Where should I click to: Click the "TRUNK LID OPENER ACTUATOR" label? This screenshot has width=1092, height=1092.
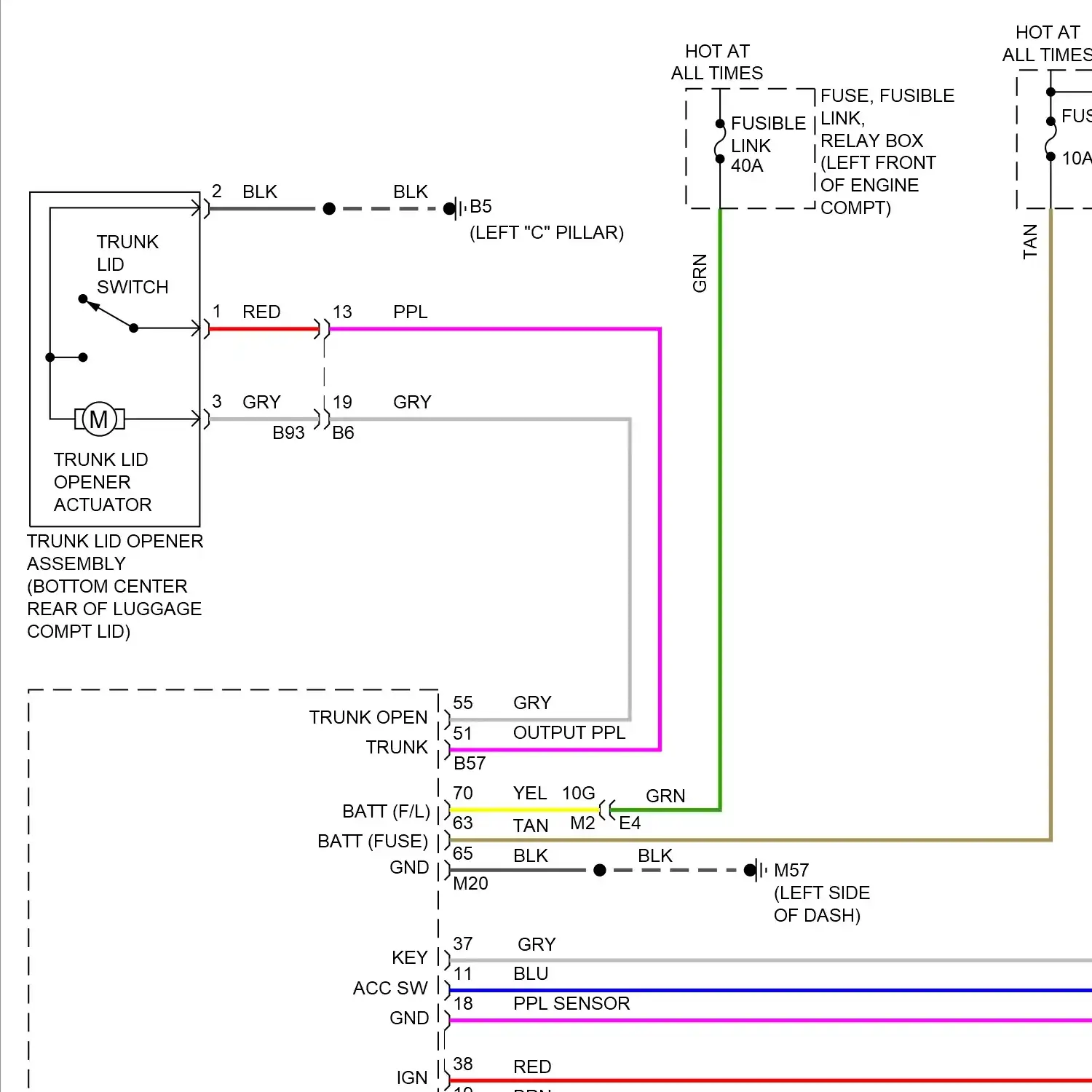tap(103, 482)
